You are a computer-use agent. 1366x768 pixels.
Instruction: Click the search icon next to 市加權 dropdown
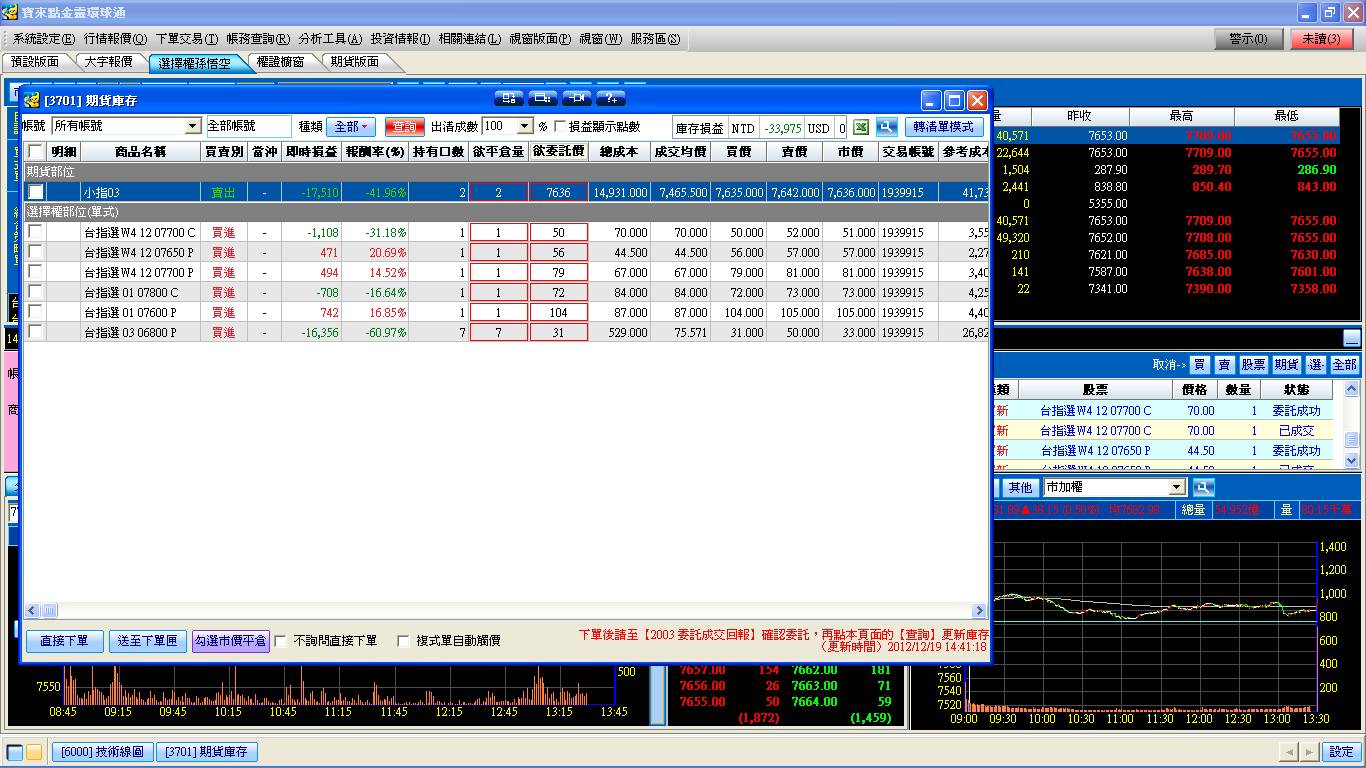click(1203, 487)
